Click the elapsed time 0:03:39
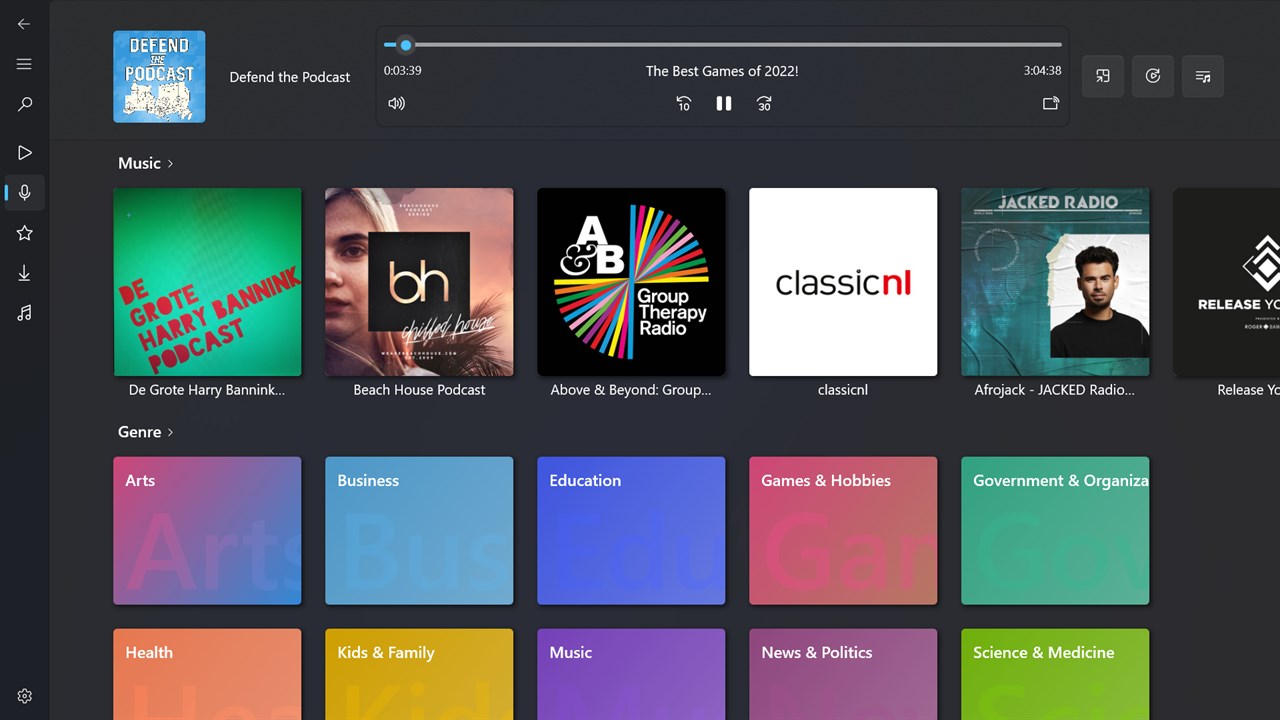The image size is (1280, 720). coord(402,71)
